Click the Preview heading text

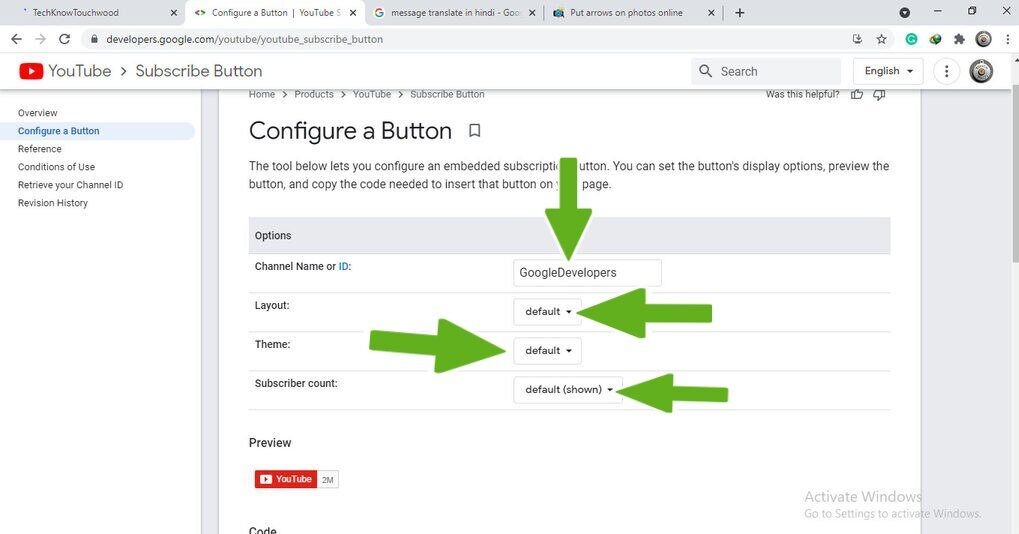tap(270, 443)
